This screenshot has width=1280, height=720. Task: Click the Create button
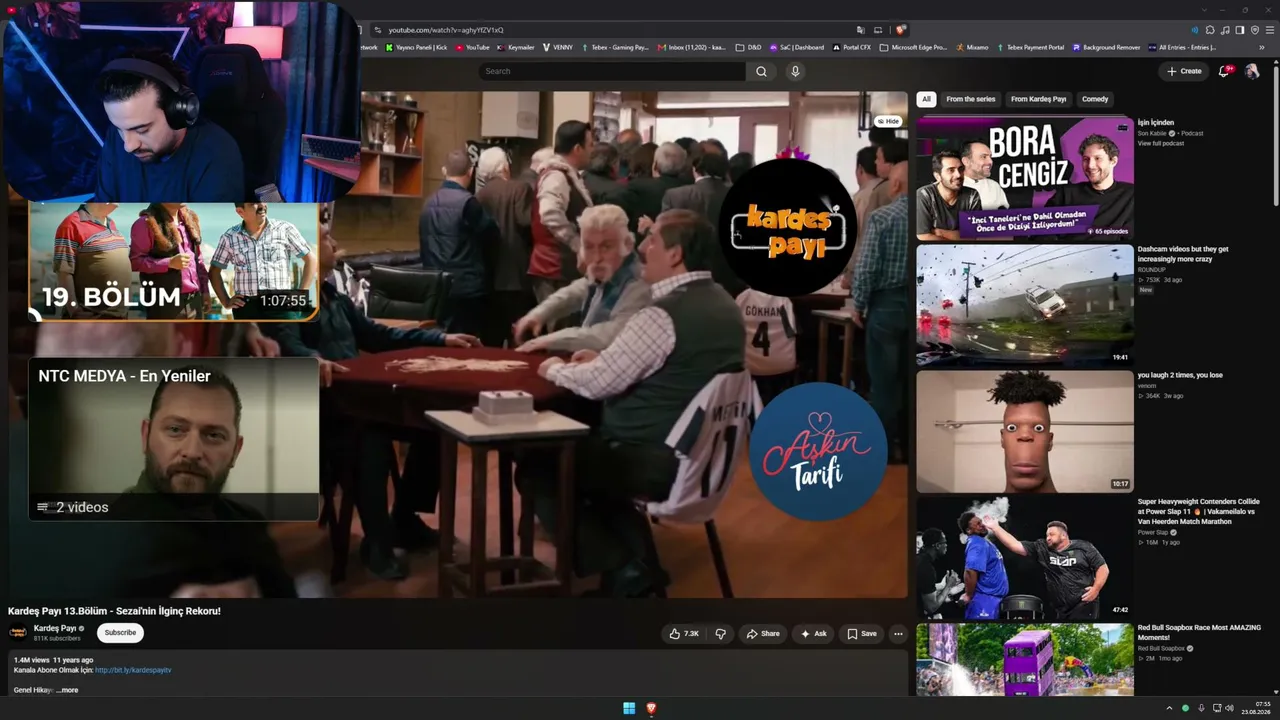(1184, 71)
